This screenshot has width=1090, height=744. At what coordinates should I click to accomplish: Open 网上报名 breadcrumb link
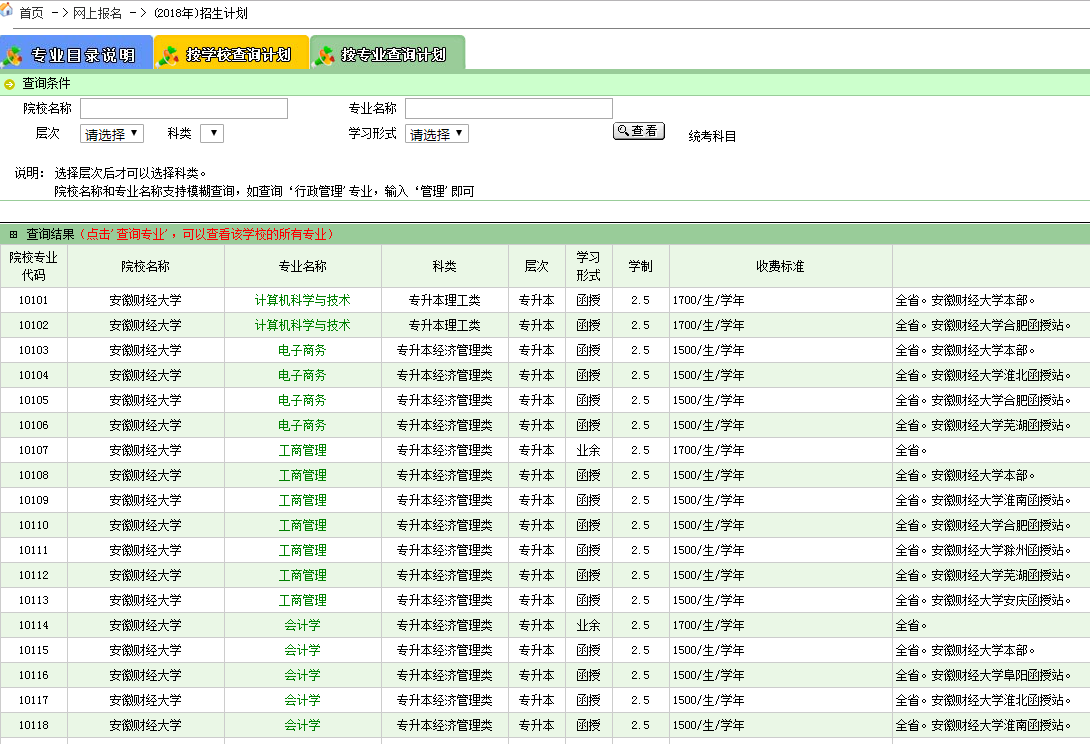point(97,13)
